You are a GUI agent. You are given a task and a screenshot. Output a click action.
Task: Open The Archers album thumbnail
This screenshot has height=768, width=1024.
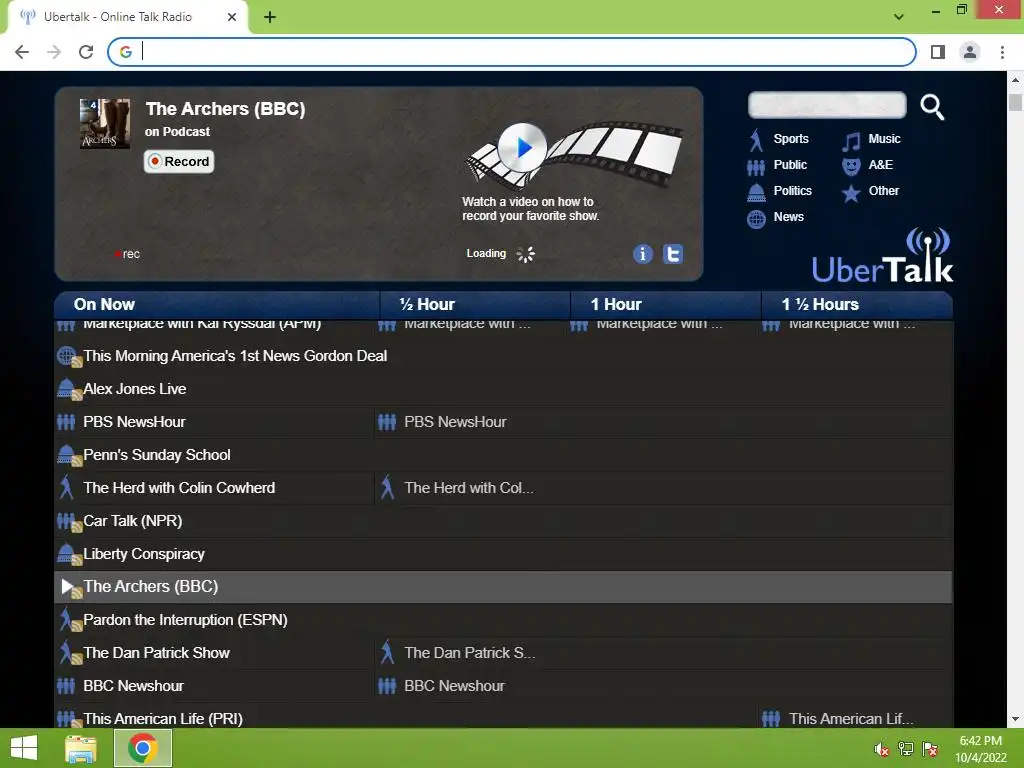[x=104, y=123]
